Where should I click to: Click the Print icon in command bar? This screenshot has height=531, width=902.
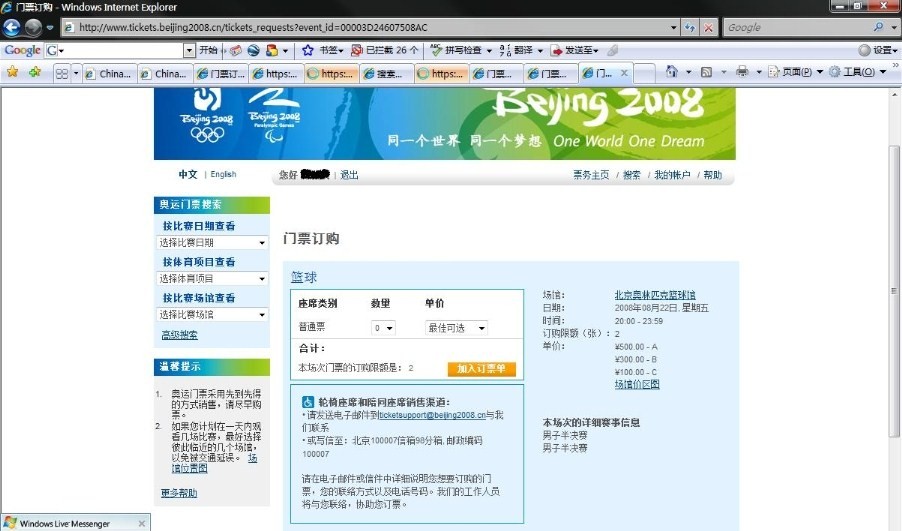742,72
